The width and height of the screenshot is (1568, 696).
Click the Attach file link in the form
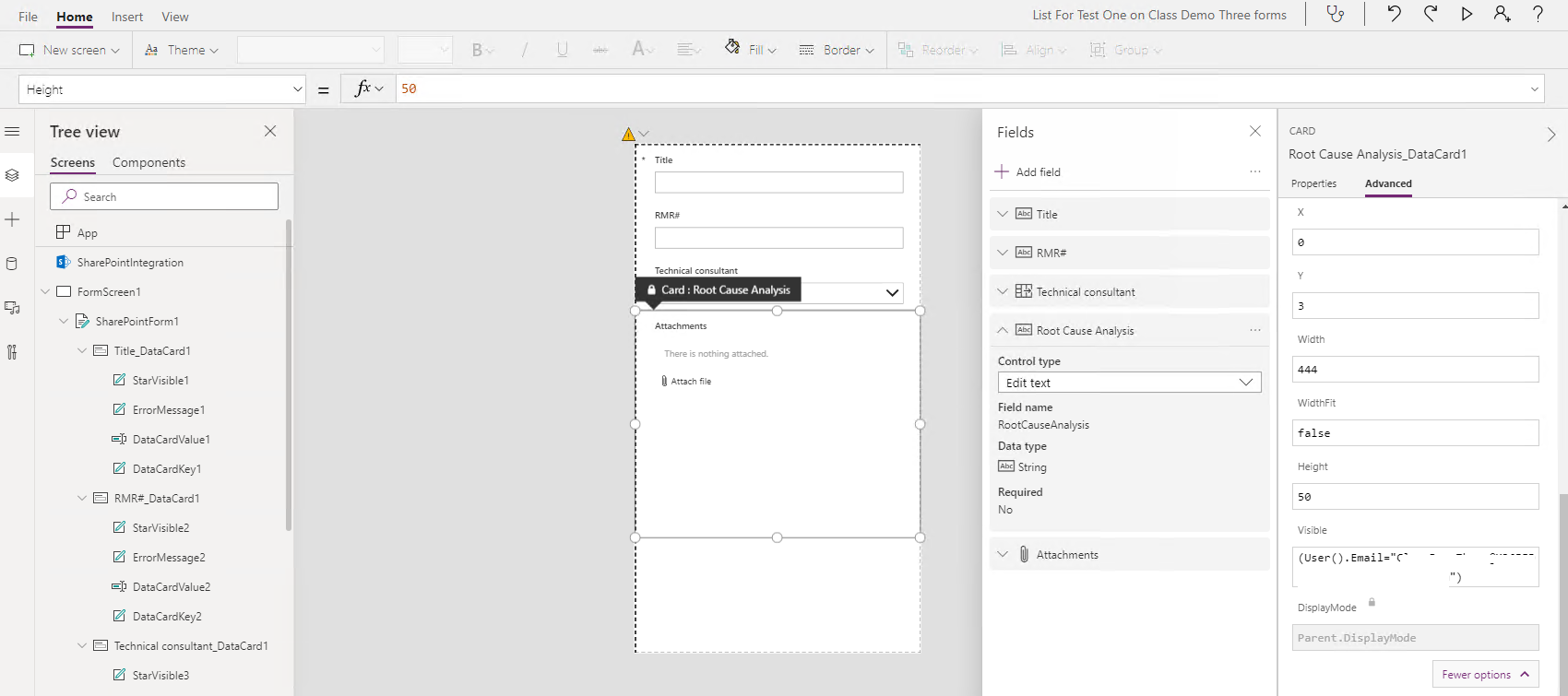686,381
